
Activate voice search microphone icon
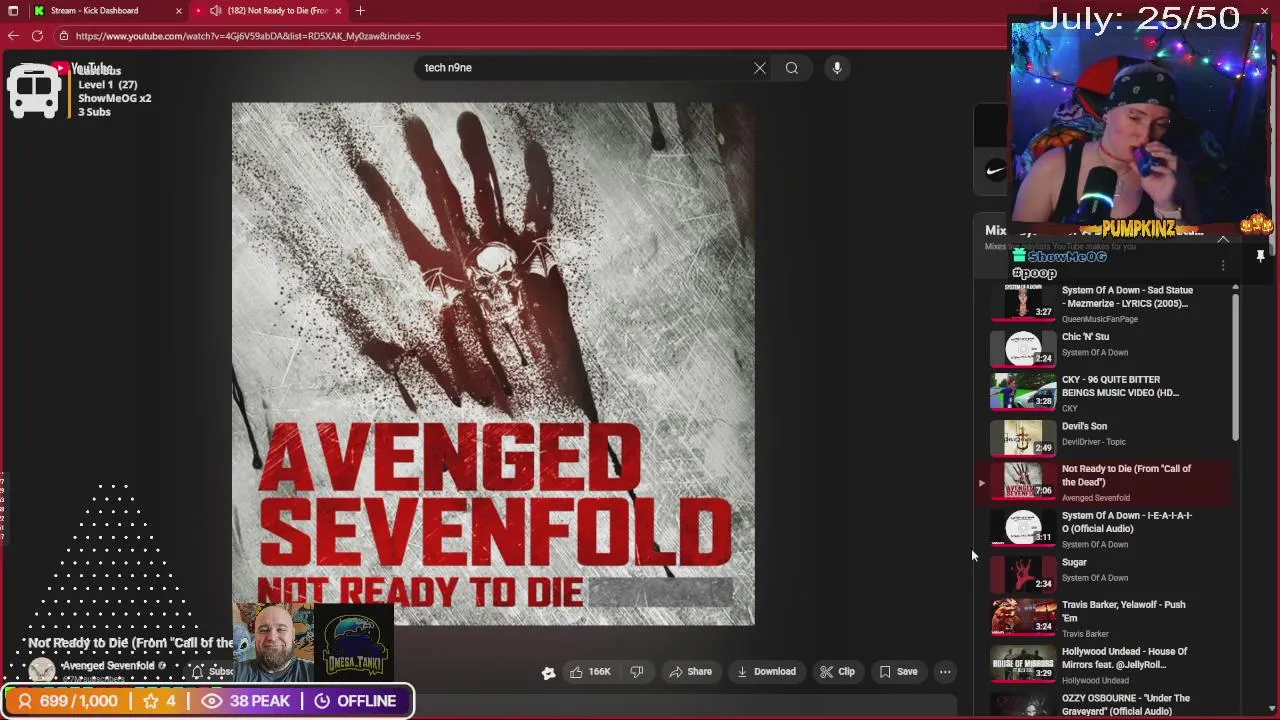pos(837,68)
